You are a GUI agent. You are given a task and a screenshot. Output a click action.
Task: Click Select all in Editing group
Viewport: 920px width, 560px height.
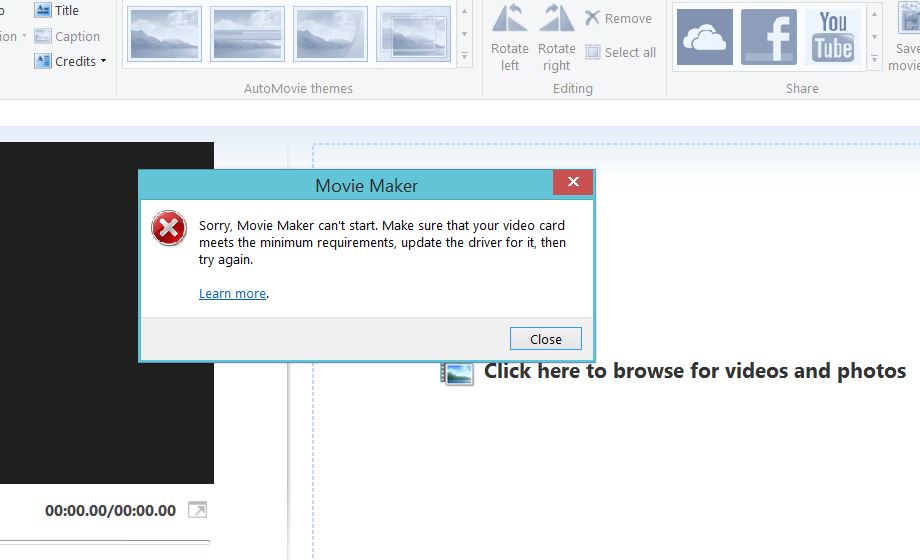pyautogui.click(x=621, y=52)
